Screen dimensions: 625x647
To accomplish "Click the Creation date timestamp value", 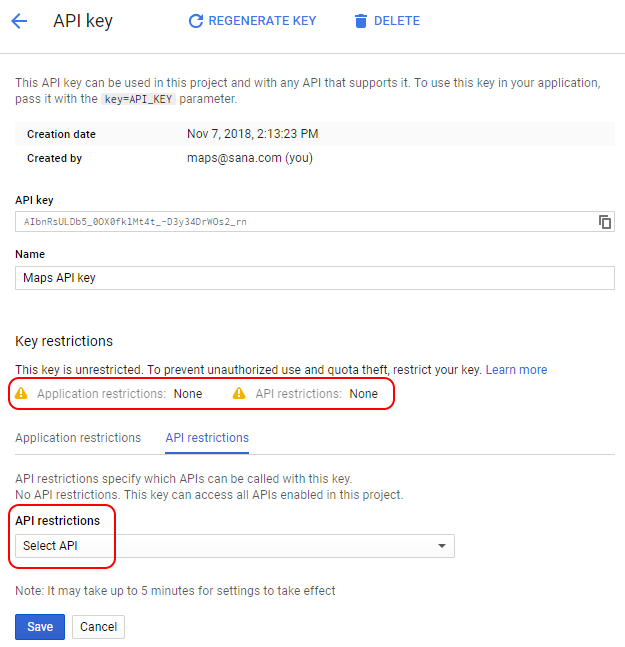I will point(252,134).
